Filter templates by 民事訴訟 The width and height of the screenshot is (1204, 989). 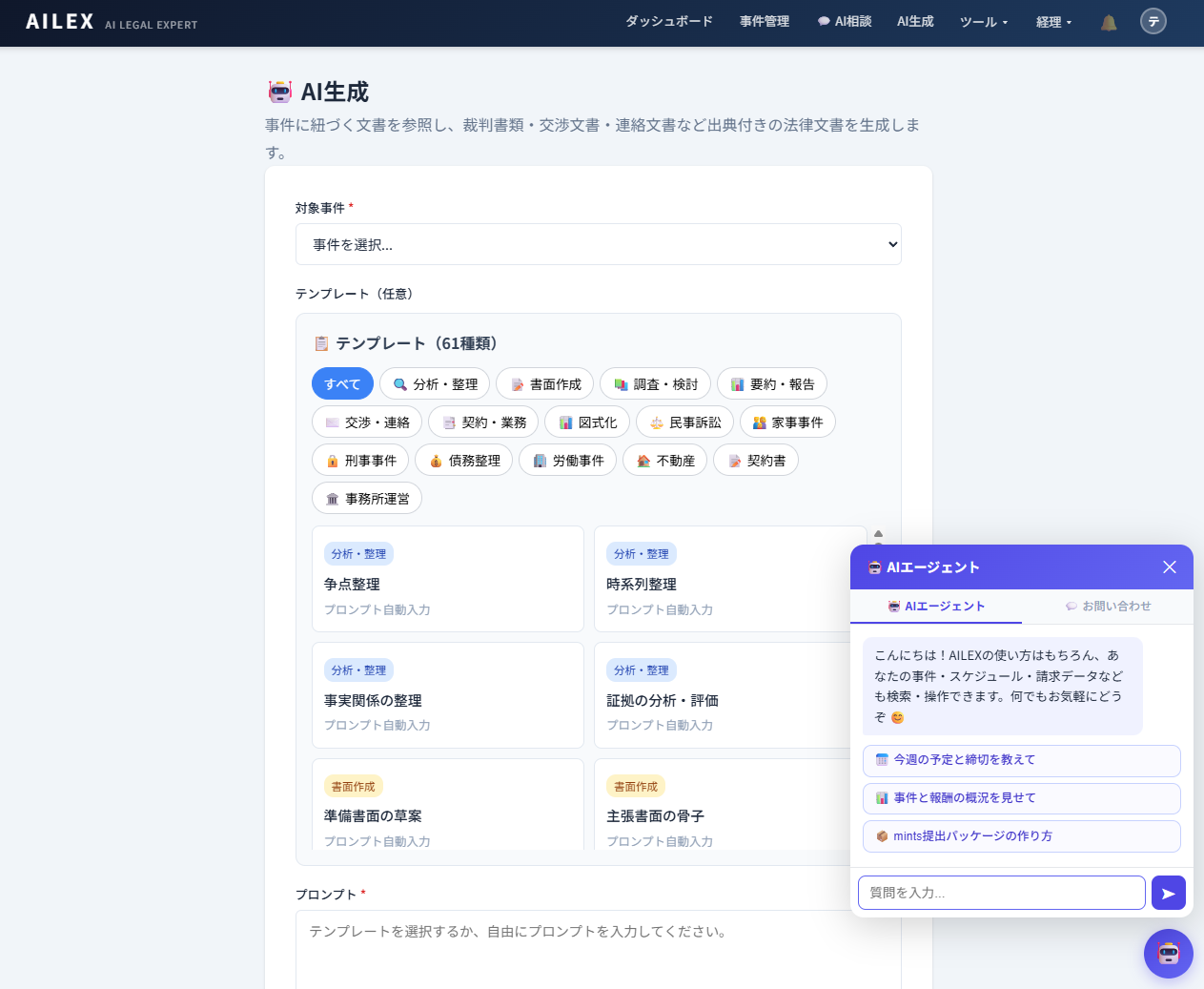tap(684, 422)
